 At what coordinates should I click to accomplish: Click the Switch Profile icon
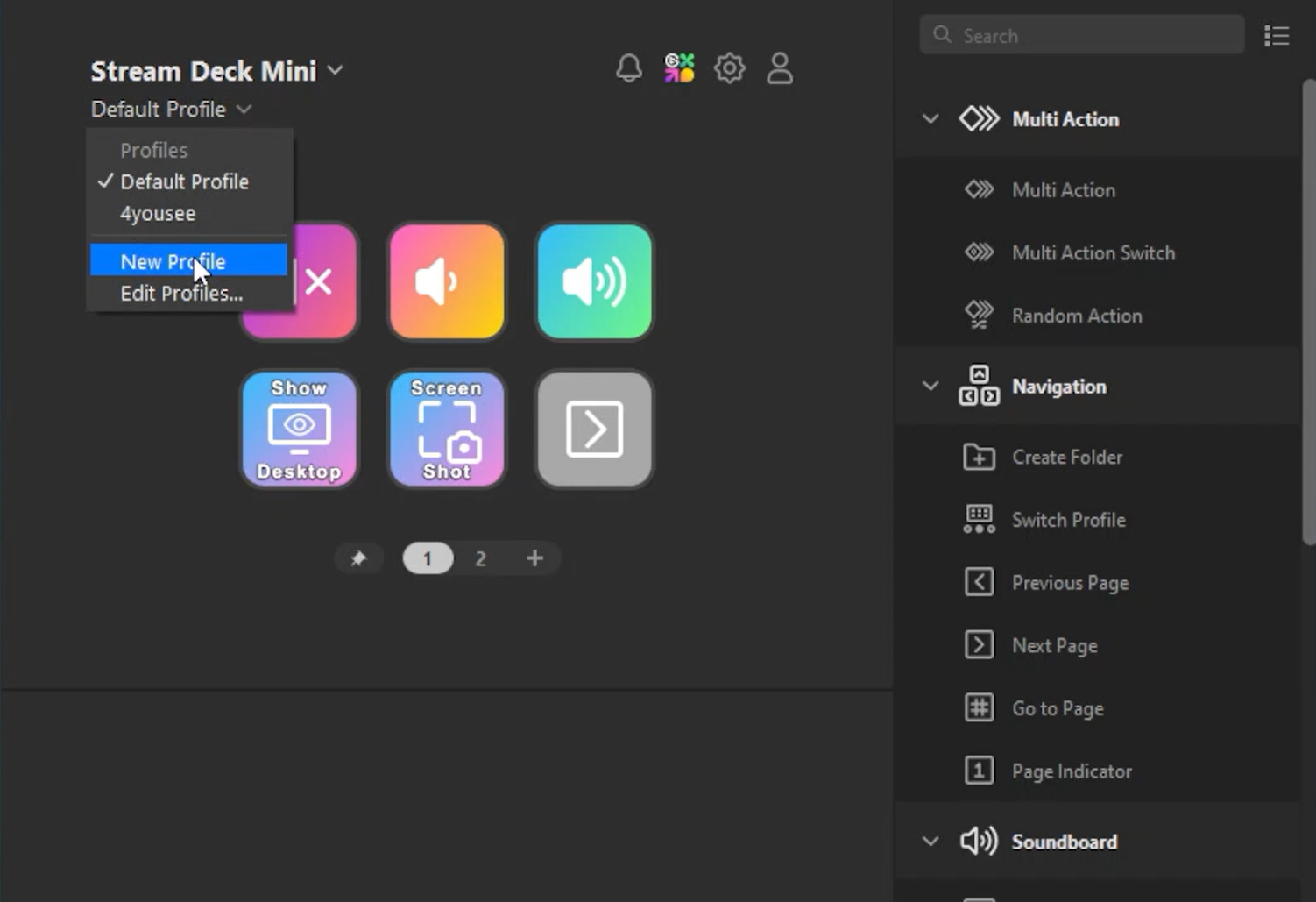tap(979, 519)
